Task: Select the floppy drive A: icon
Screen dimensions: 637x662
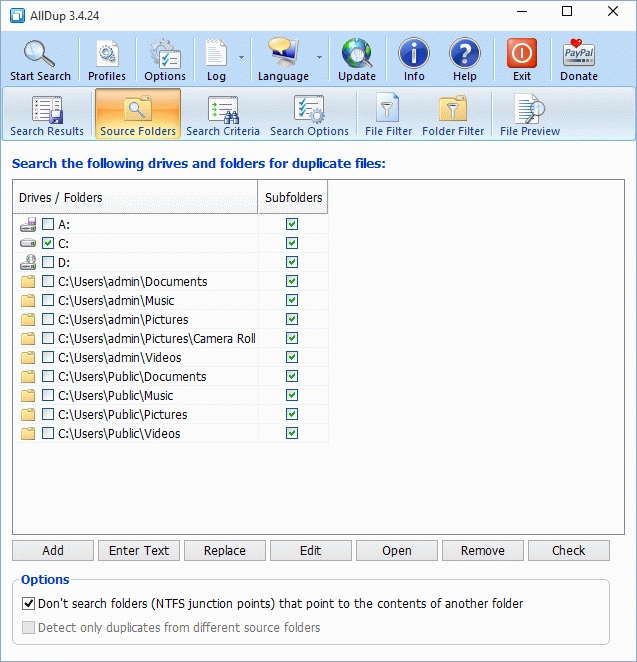Action: coord(28,224)
